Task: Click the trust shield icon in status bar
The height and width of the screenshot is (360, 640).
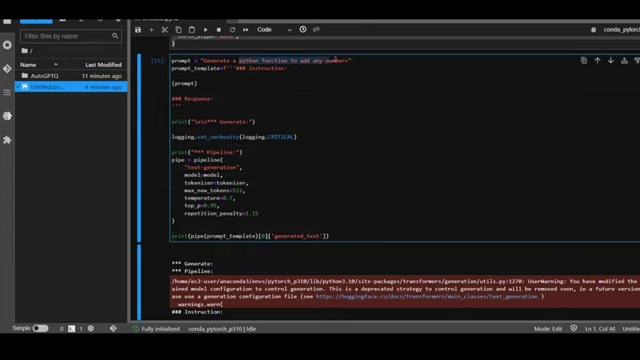Action: 573,329
